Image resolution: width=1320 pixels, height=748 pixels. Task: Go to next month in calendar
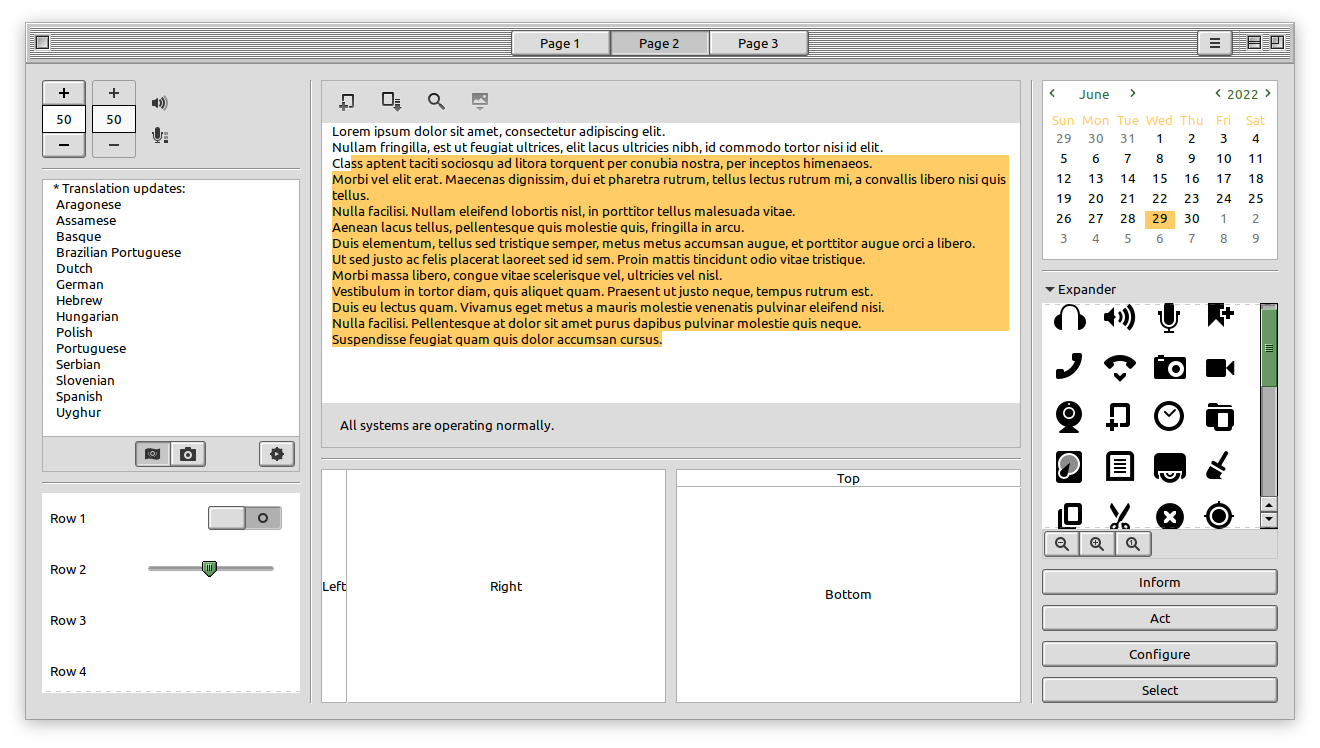click(x=1133, y=93)
